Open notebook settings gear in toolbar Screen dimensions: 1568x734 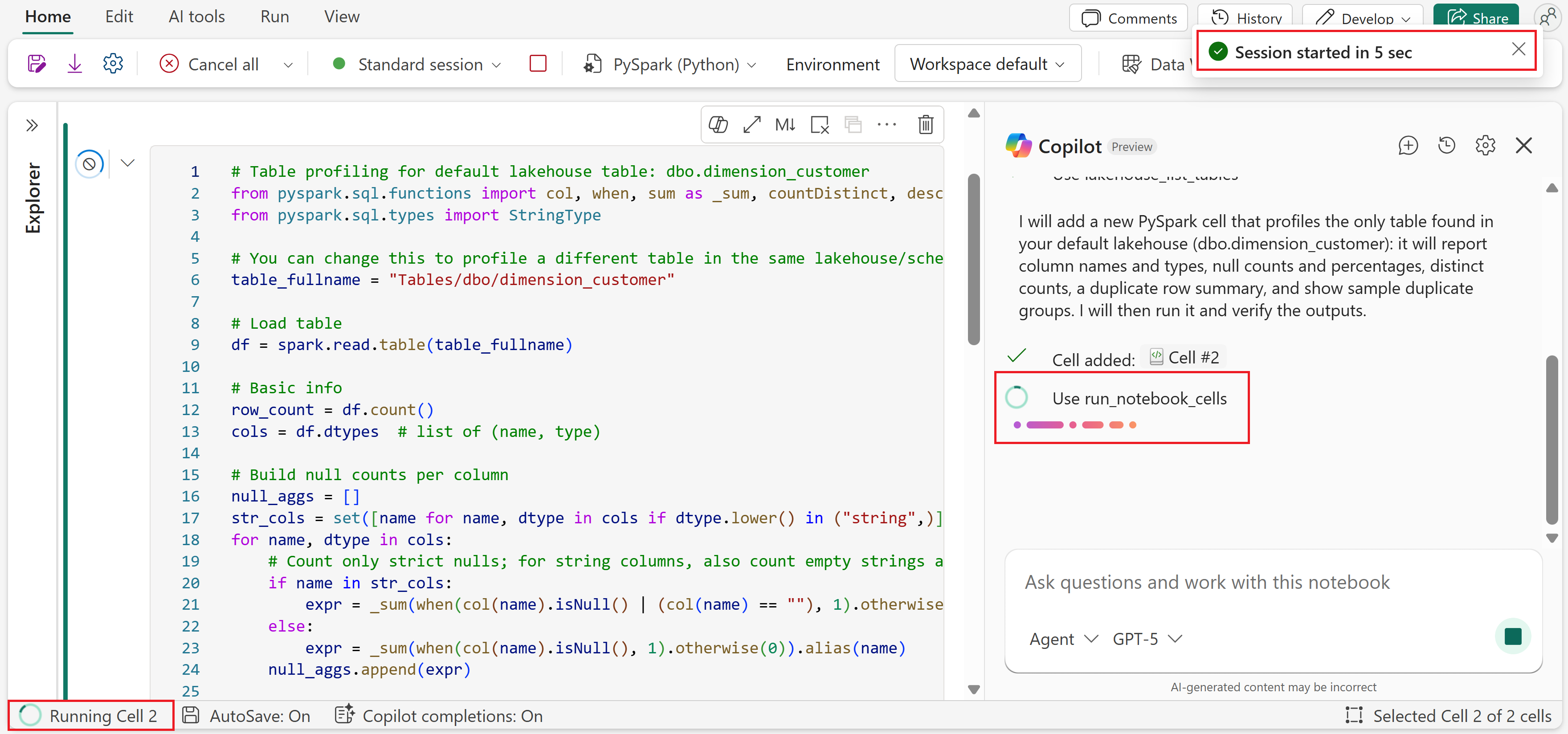click(x=113, y=64)
